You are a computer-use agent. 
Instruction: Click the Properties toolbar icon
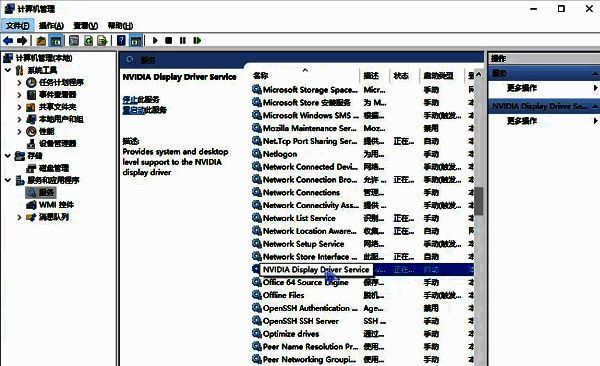click(74, 40)
